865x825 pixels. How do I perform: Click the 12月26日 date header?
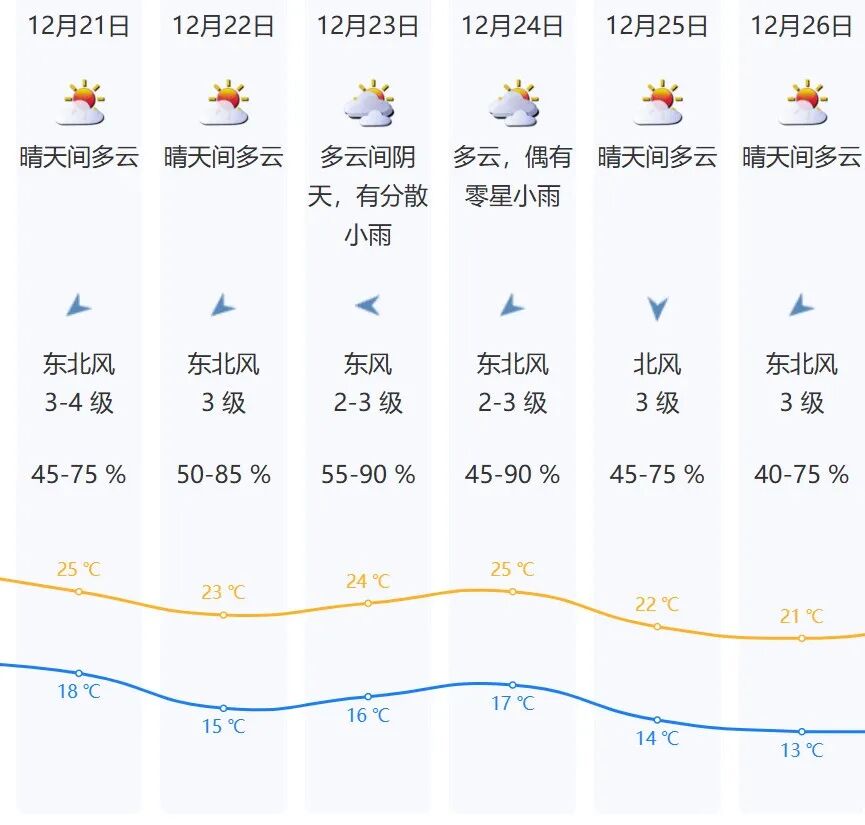pos(802,26)
